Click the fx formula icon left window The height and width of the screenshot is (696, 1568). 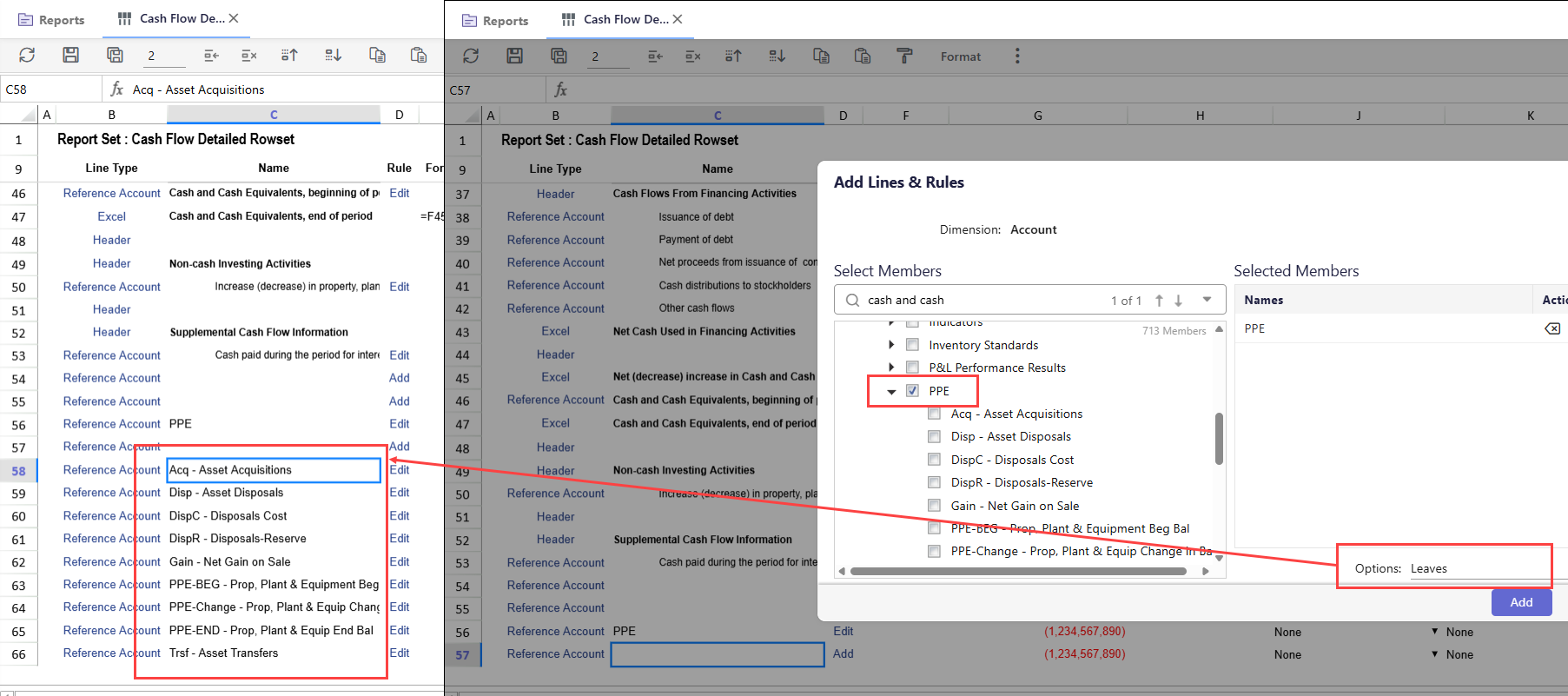point(117,89)
